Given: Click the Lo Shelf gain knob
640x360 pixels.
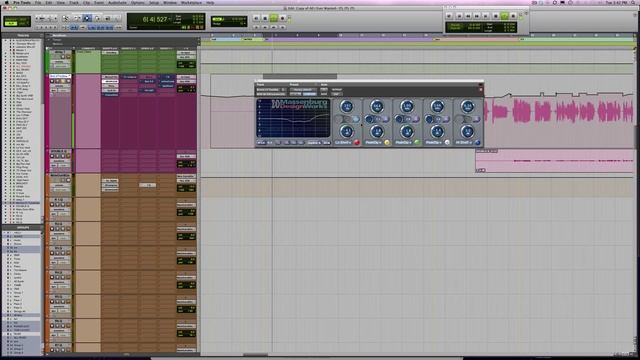Looking at the screenshot, I should (347, 132).
